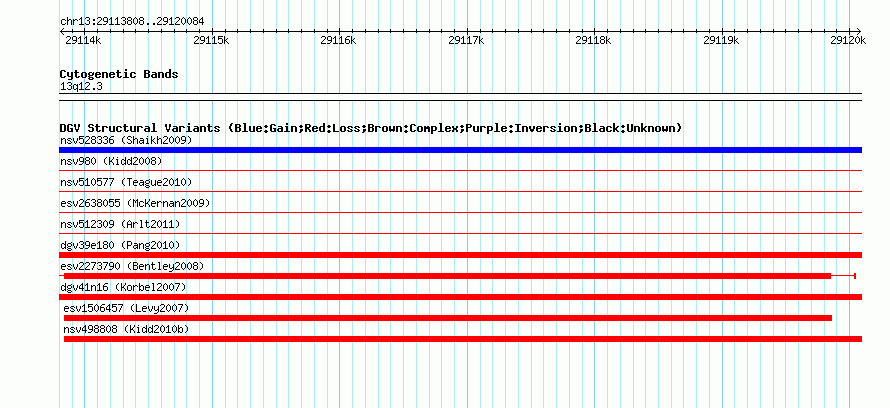Click the thin red line under nsv512309

pyautogui.click(x=460, y=233)
